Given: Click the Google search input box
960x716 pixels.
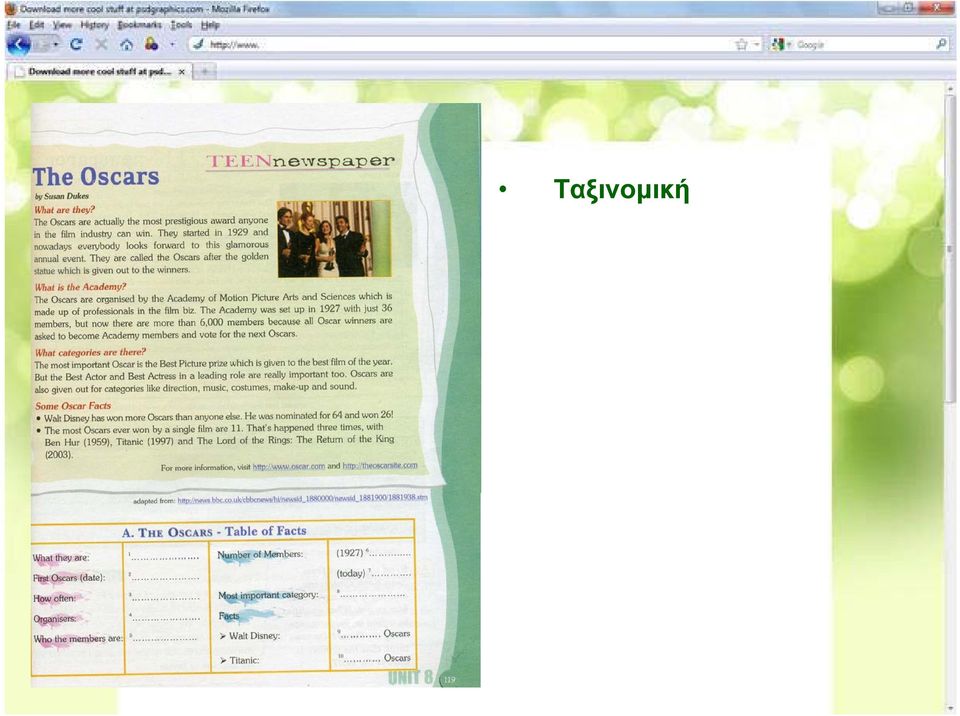Looking at the screenshot, I should (x=864, y=44).
